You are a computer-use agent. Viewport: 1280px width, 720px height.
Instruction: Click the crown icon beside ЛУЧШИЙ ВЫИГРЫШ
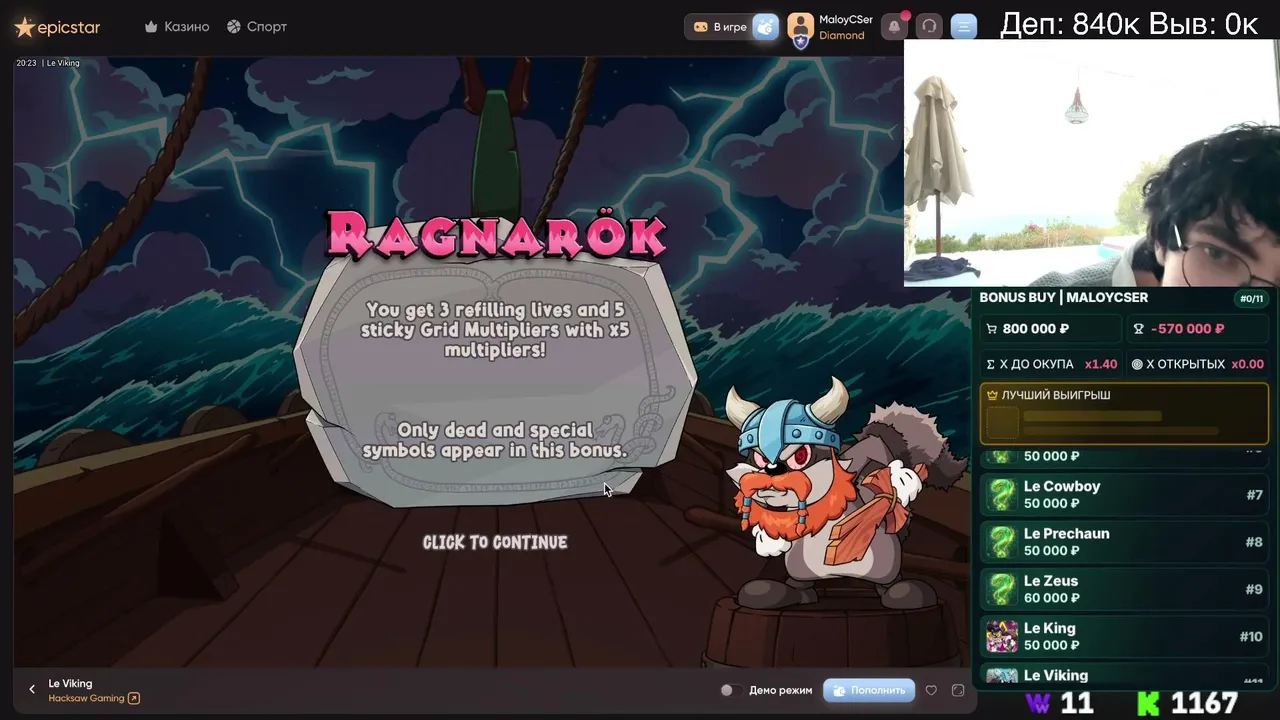point(993,395)
